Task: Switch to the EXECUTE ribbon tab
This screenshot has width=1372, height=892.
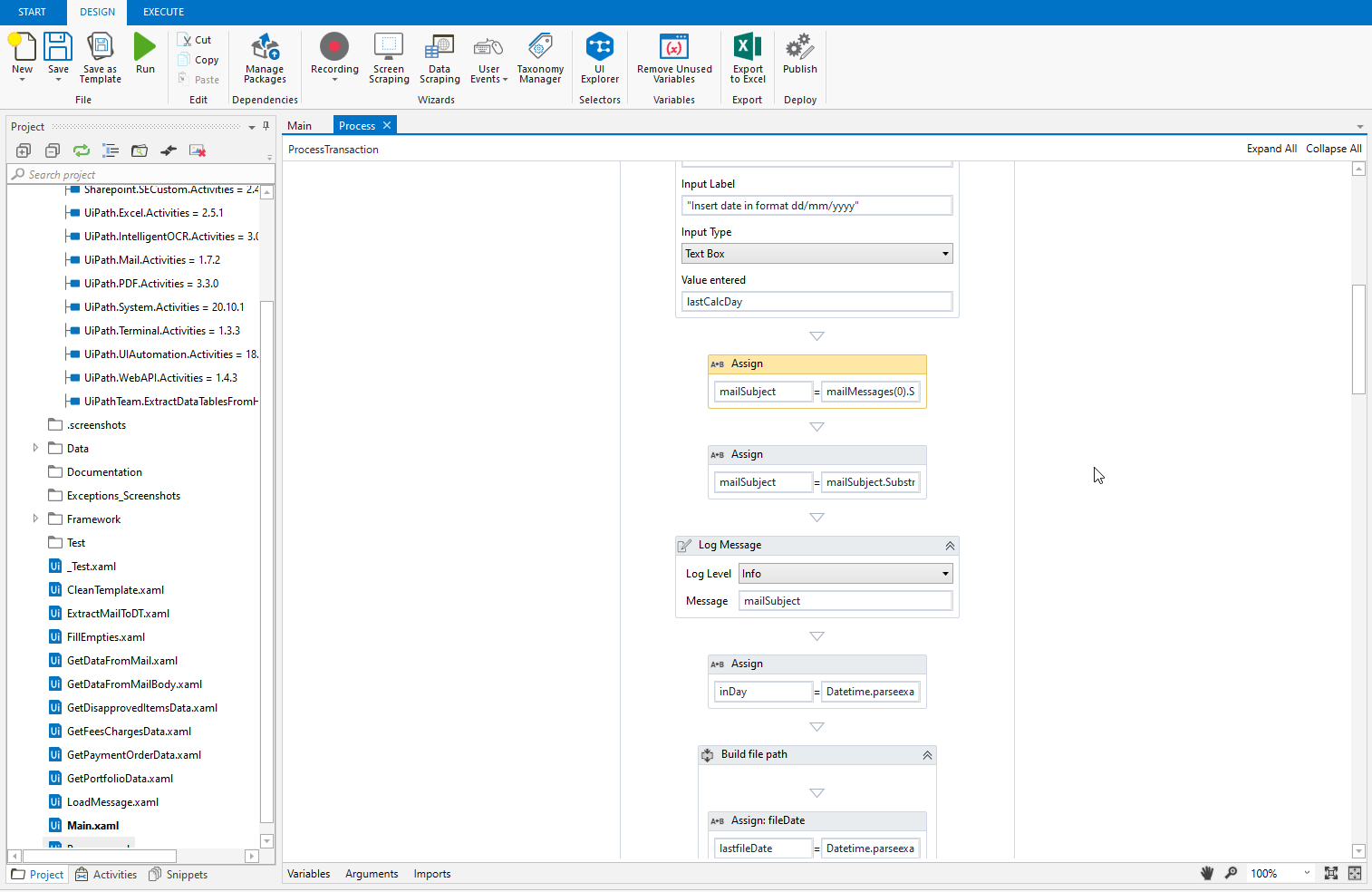Action: (164, 12)
